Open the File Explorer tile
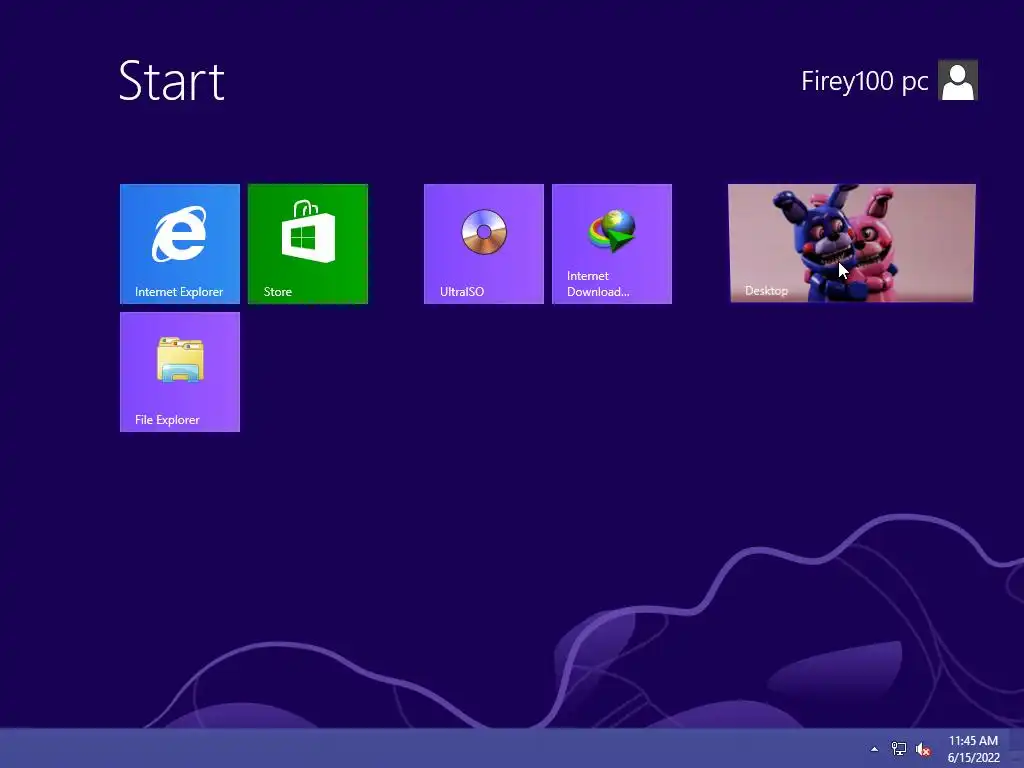This screenshot has width=1024, height=768. point(180,372)
